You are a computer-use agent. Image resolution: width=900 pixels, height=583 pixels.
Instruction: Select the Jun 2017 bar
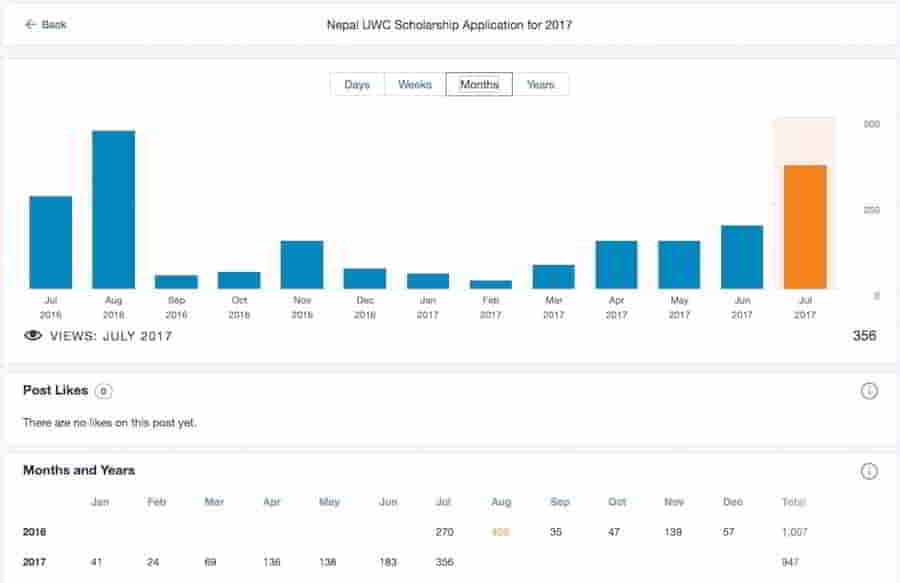point(742,257)
